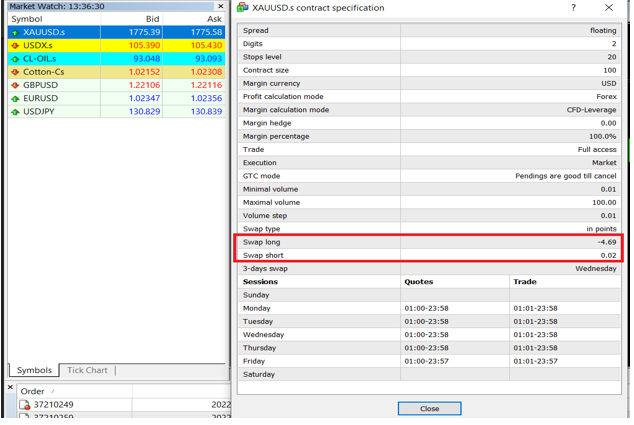
Task: Click the order 37210249 document icon
Action: (25, 405)
